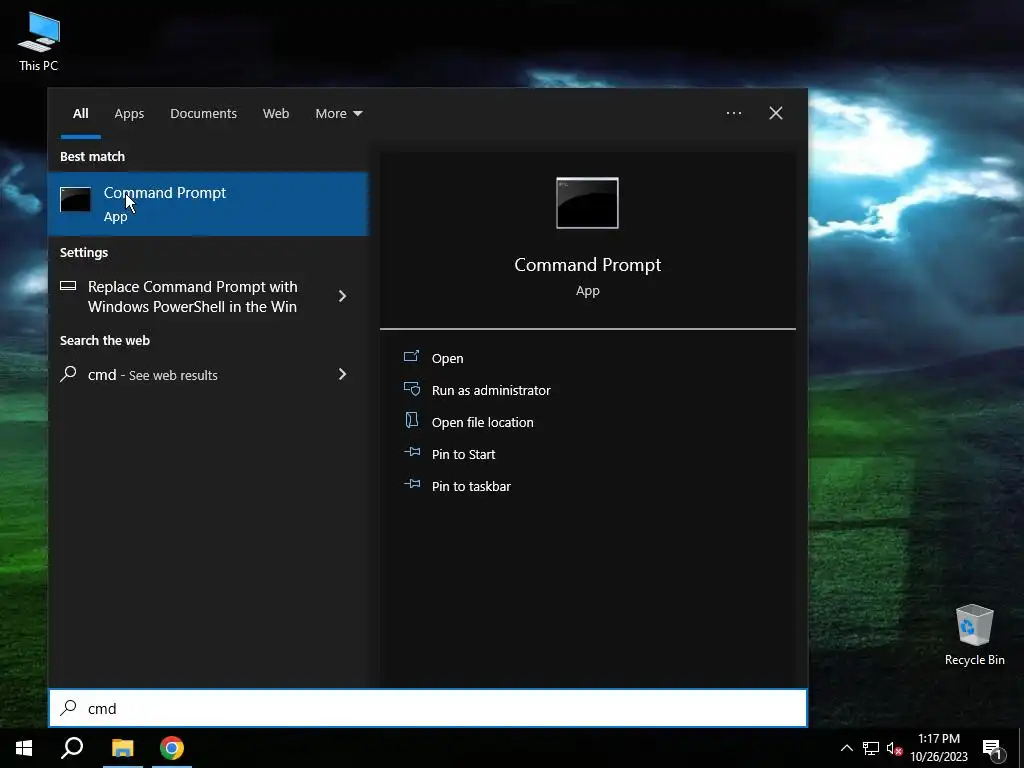Click the Show desktop strip on taskbar
The width and height of the screenshot is (1024, 768).
click(x=1021, y=748)
